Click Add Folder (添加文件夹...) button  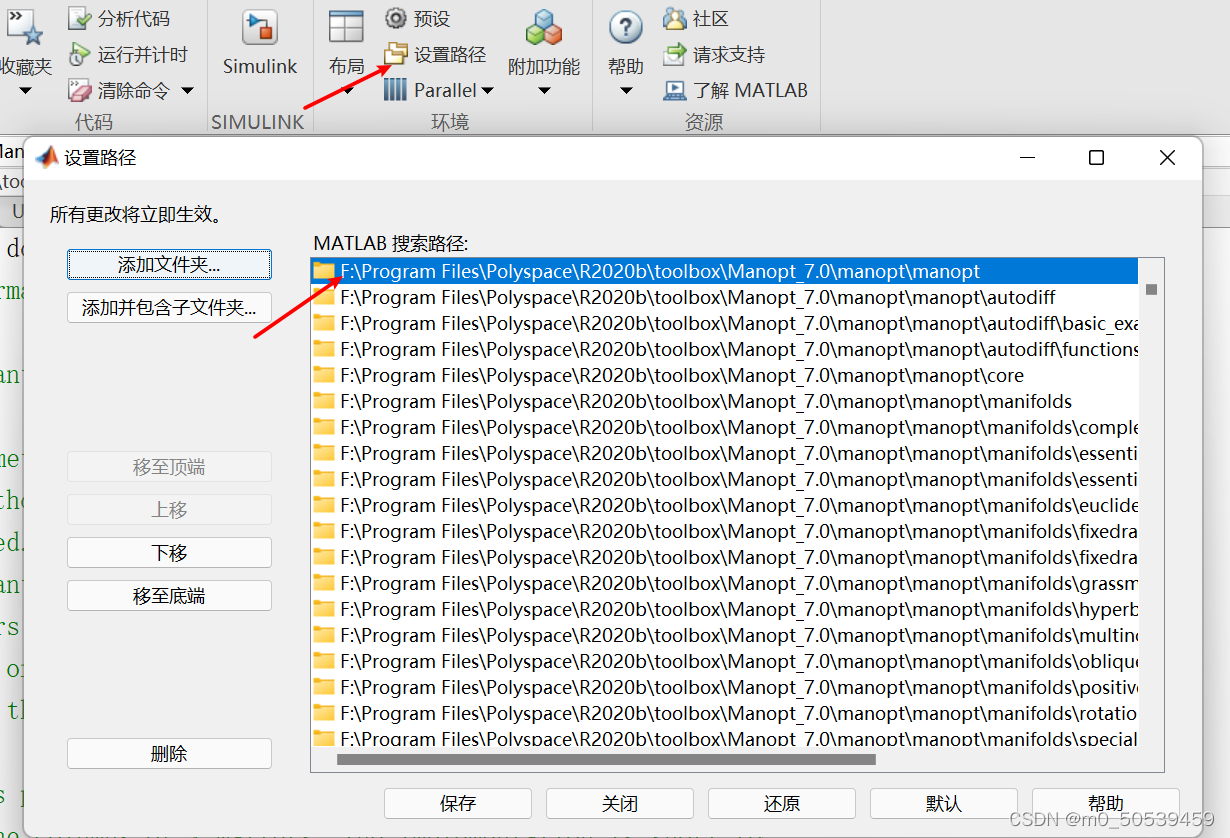click(x=169, y=265)
